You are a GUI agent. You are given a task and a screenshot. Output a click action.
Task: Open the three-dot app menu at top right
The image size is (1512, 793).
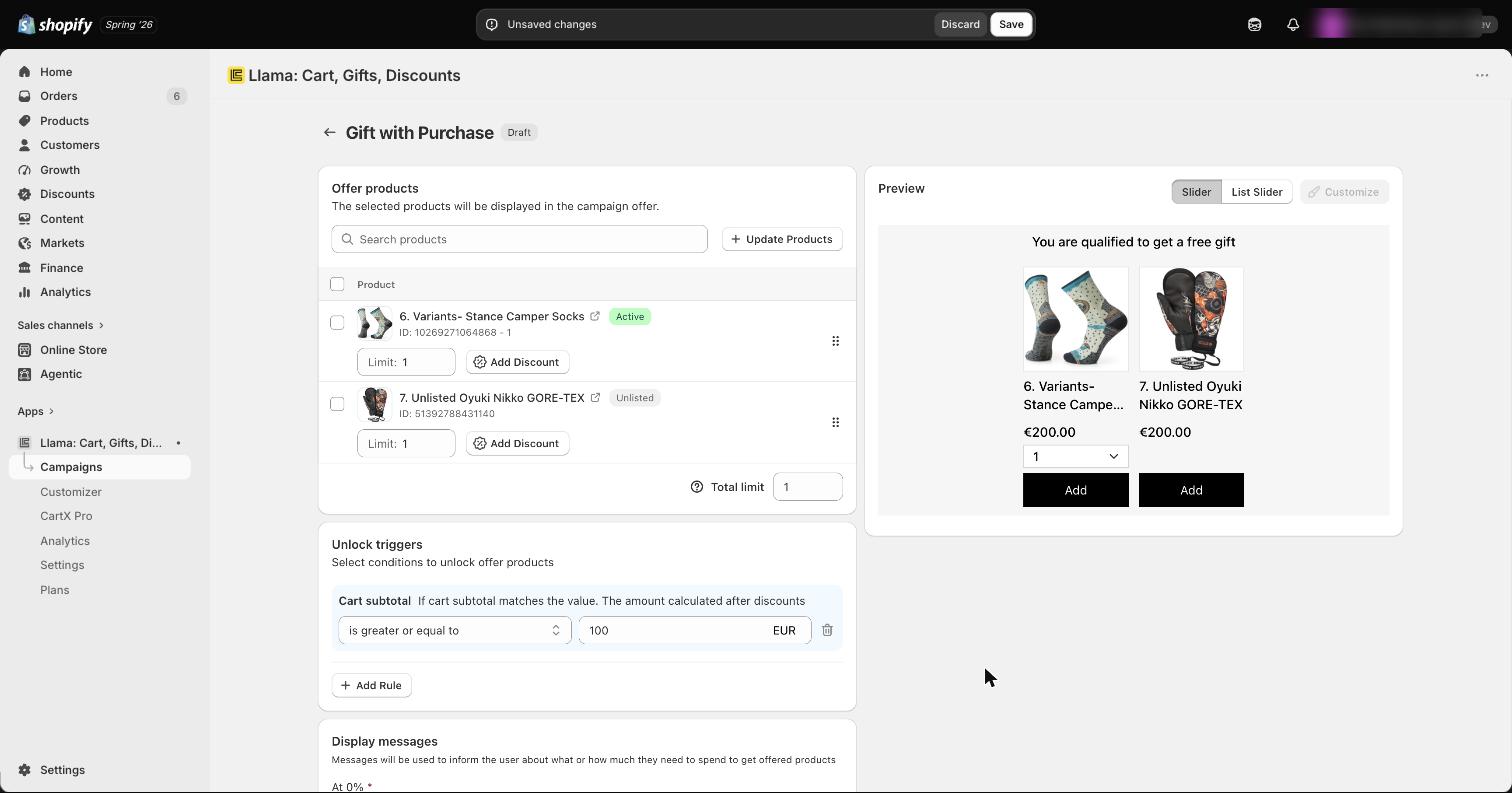1482,75
